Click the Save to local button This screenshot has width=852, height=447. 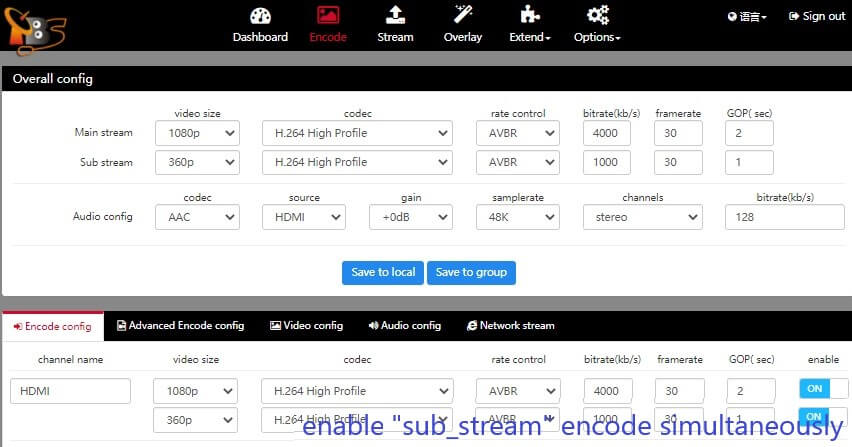click(382, 272)
